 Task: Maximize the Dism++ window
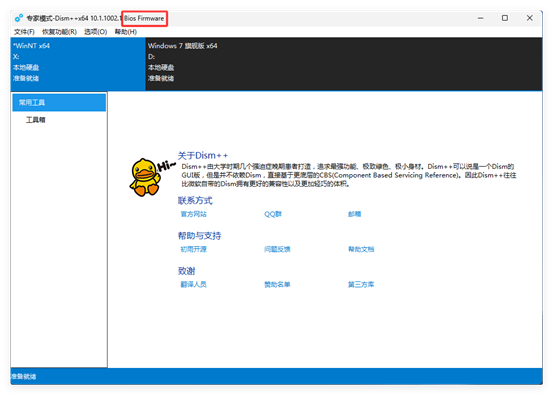[505, 18]
